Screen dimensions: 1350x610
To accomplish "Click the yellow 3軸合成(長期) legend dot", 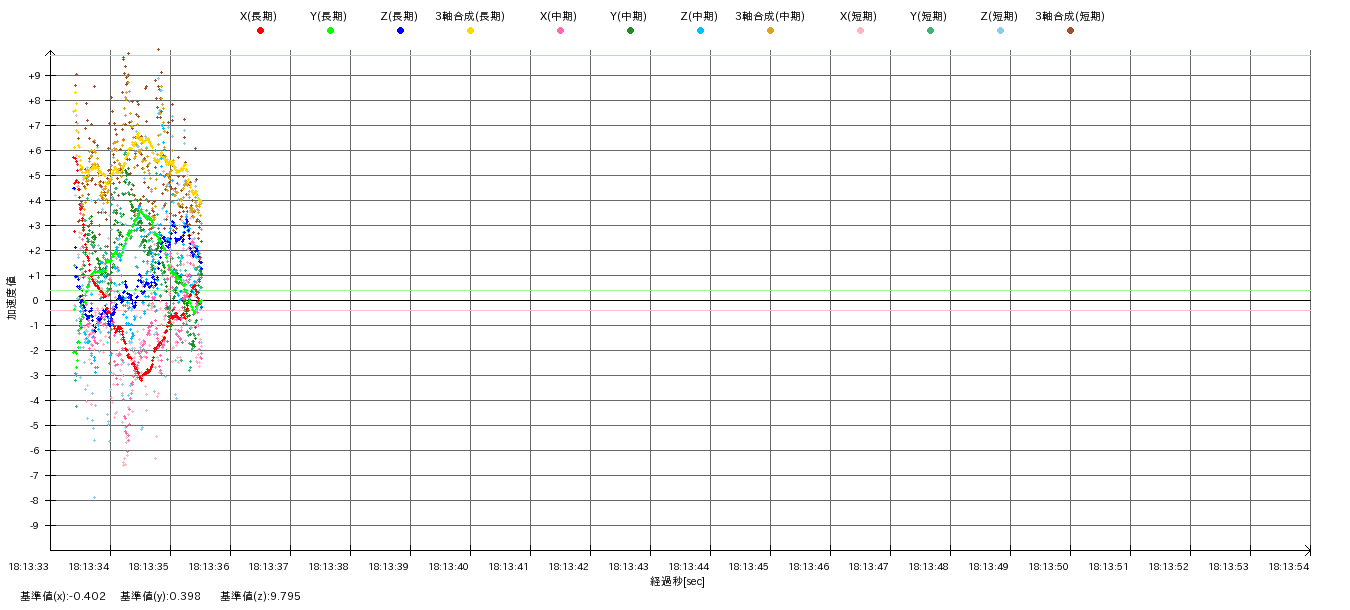I will click(470, 31).
